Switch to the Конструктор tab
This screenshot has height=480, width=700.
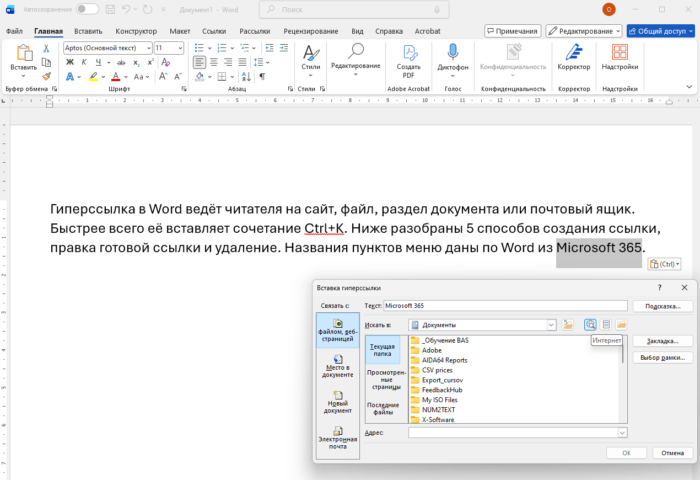pyautogui.click(x=136, y=31)
